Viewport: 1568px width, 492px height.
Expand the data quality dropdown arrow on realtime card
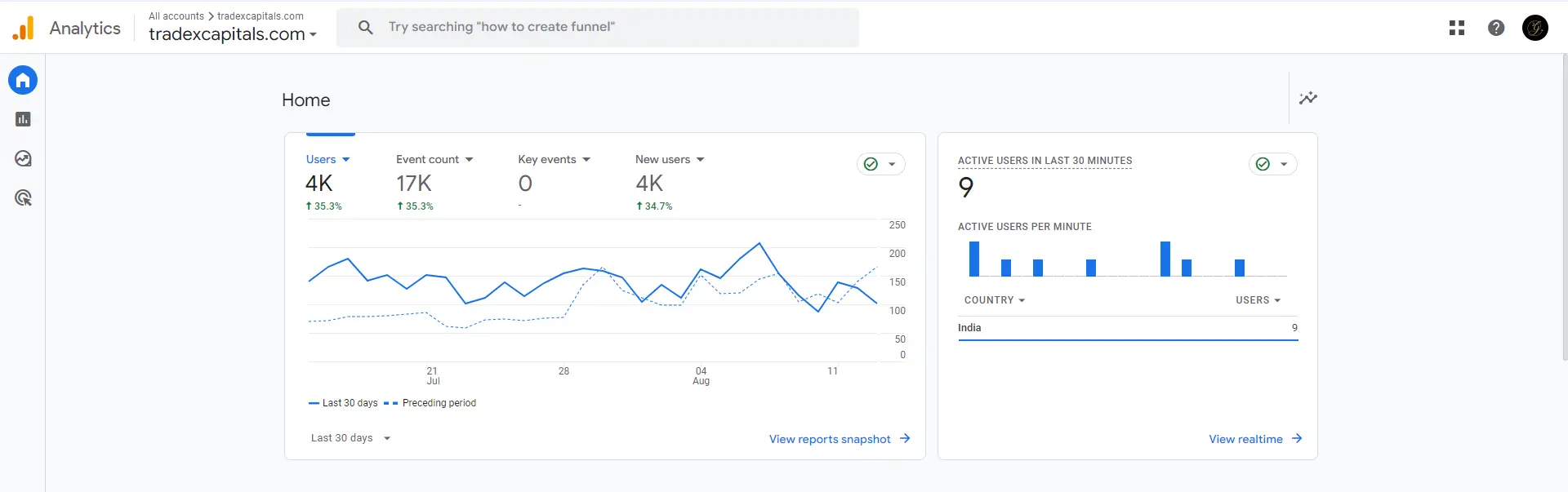tap(1284, 164)
